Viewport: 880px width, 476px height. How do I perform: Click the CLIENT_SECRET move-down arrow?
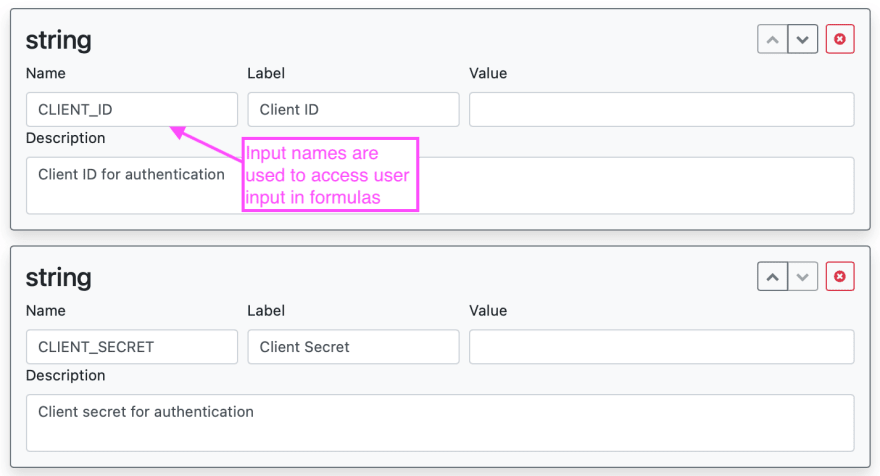[803, 277]
